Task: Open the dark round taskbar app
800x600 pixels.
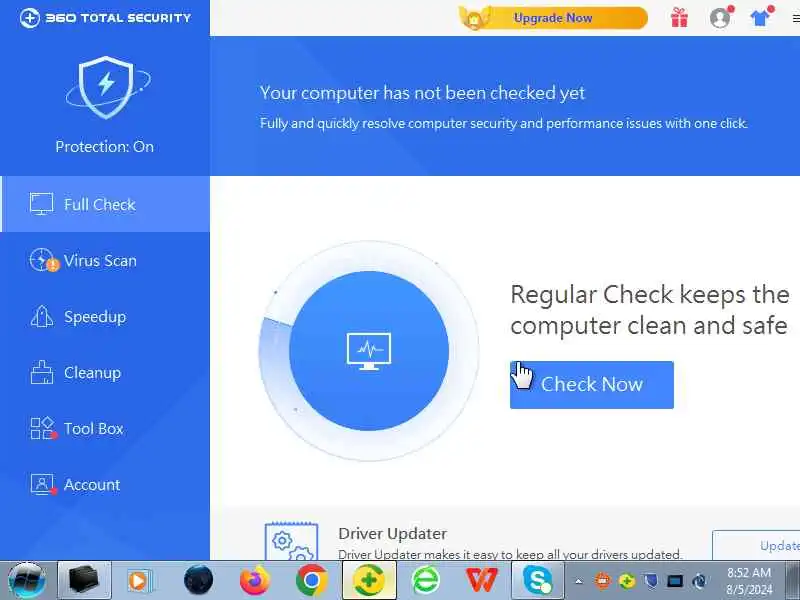Action: pyautogui.click(x=198, y=581)
